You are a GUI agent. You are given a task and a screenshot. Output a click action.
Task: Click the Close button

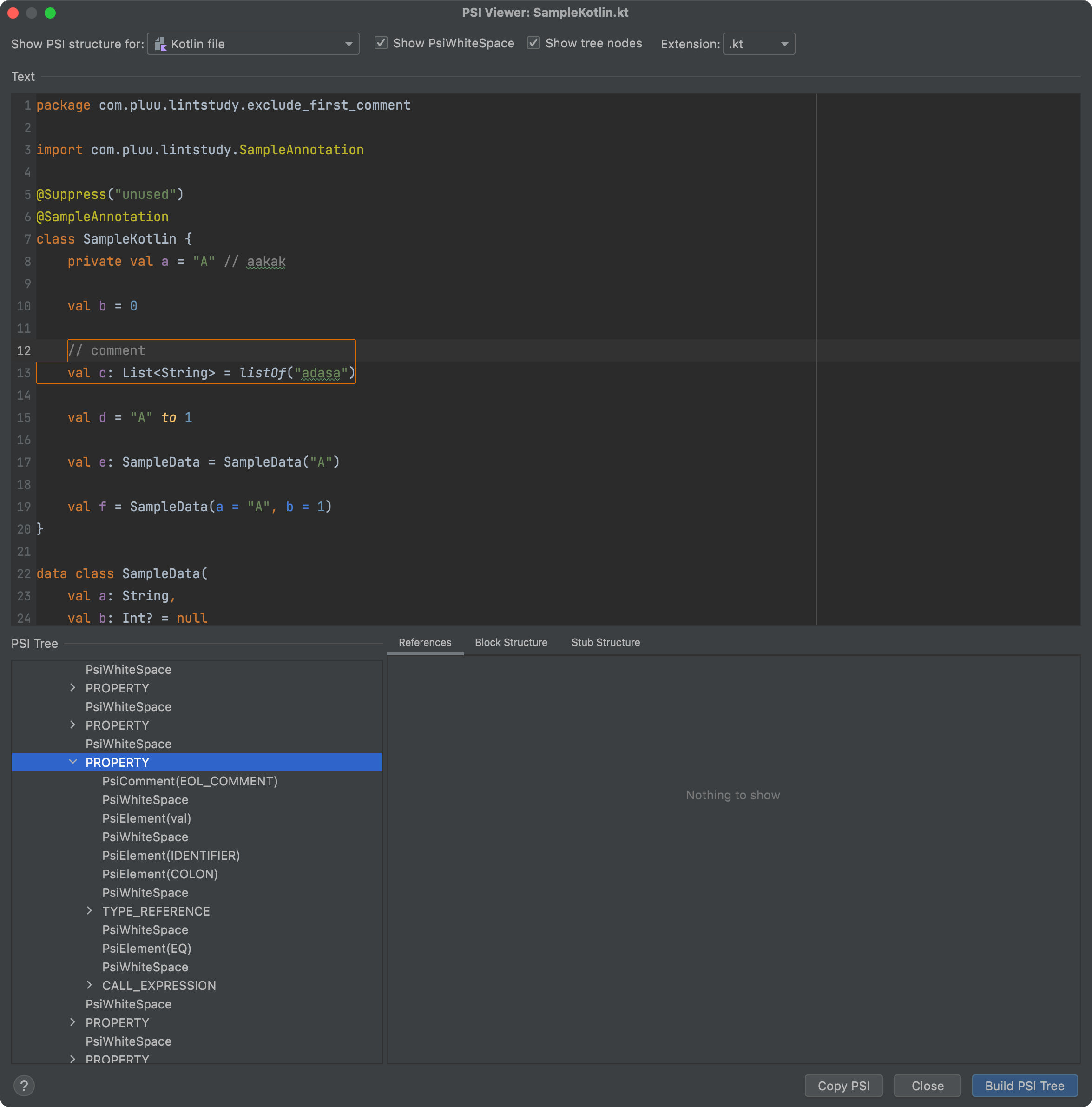pos(927,1086)
